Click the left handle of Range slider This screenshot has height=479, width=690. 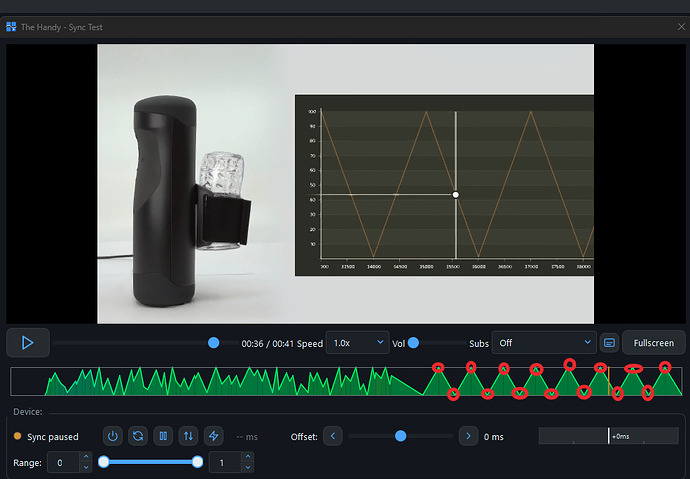coord(104,462)
